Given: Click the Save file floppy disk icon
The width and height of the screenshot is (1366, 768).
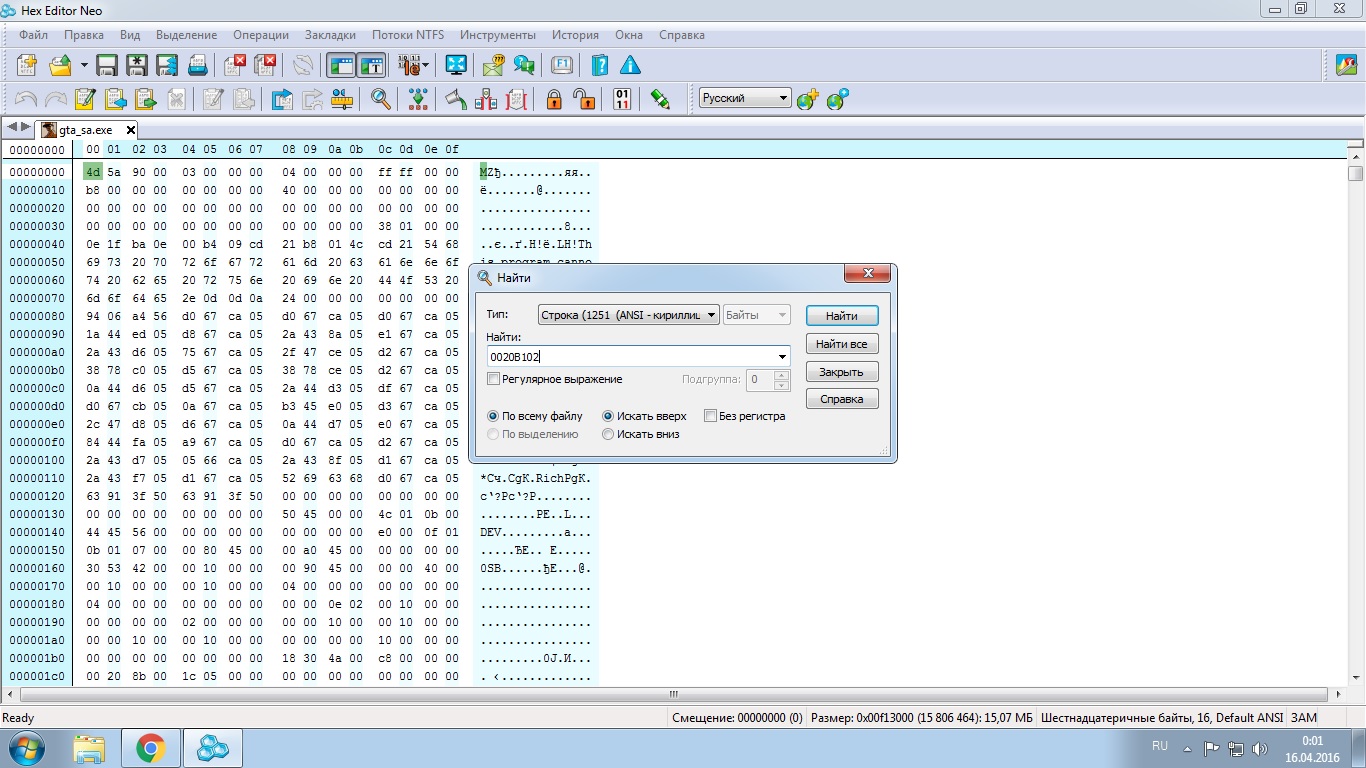Looking at the screenshot, I should tap(107, 66).
